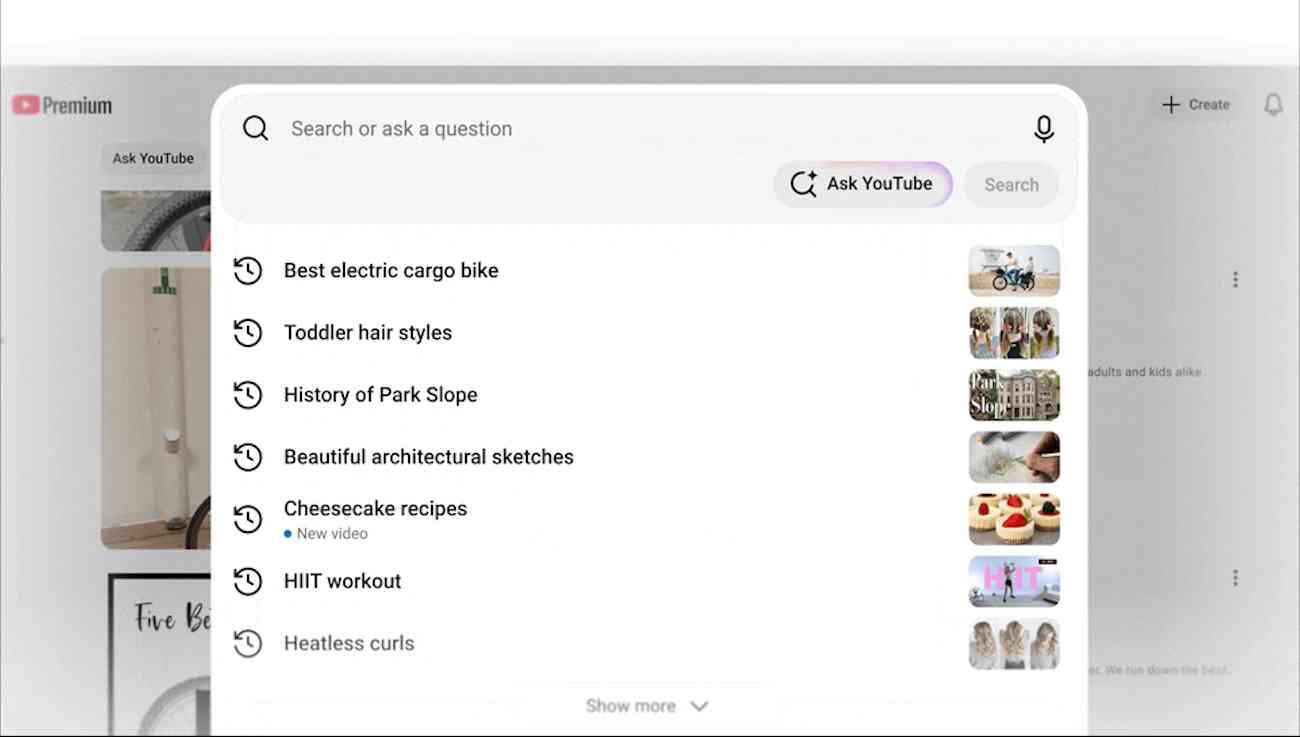Image resolution: width=1300 pixels, height=737 pixels.
Task: Click the Ask YouTube sparkle button
Action: pos(862,184)
